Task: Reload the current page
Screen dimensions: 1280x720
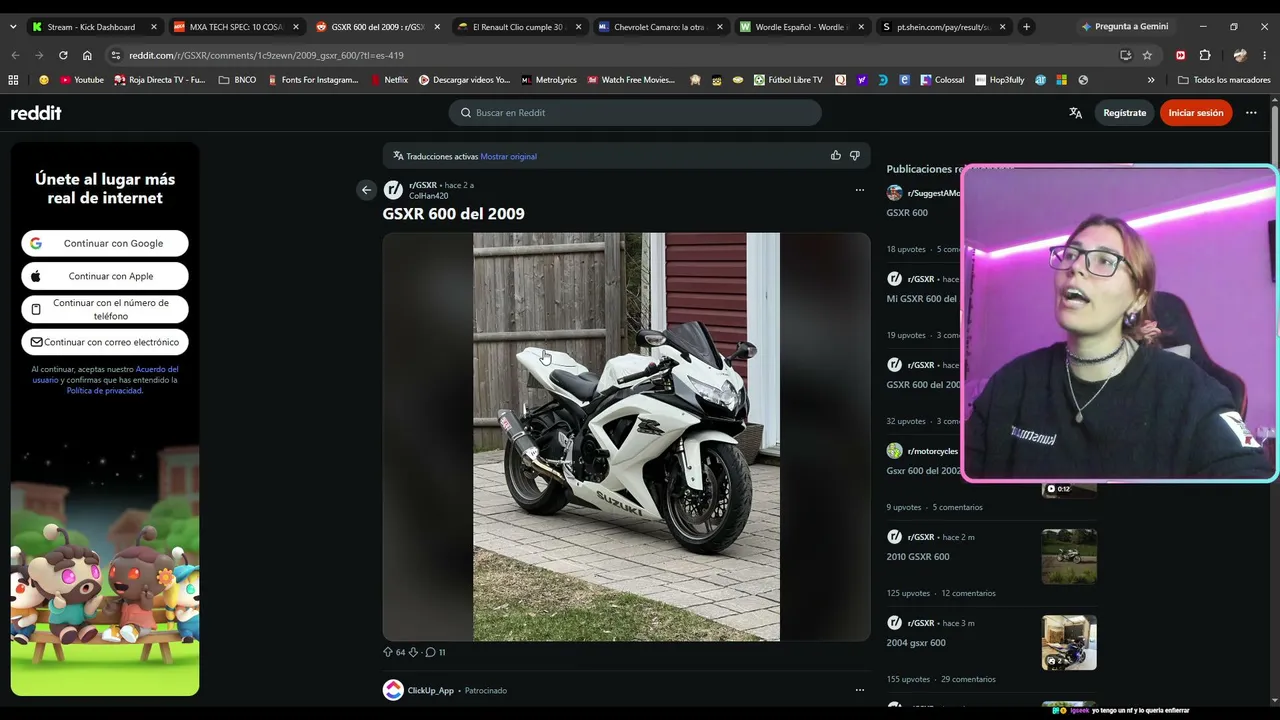Action: pyautogui.click(x=63, y=55)
